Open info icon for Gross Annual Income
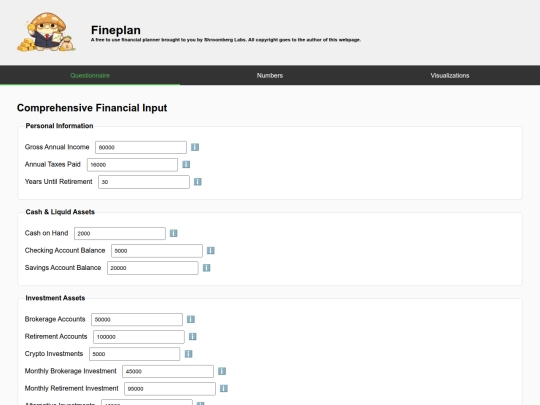This screenshot has height=405, width=540. click(x=195, y=147)
